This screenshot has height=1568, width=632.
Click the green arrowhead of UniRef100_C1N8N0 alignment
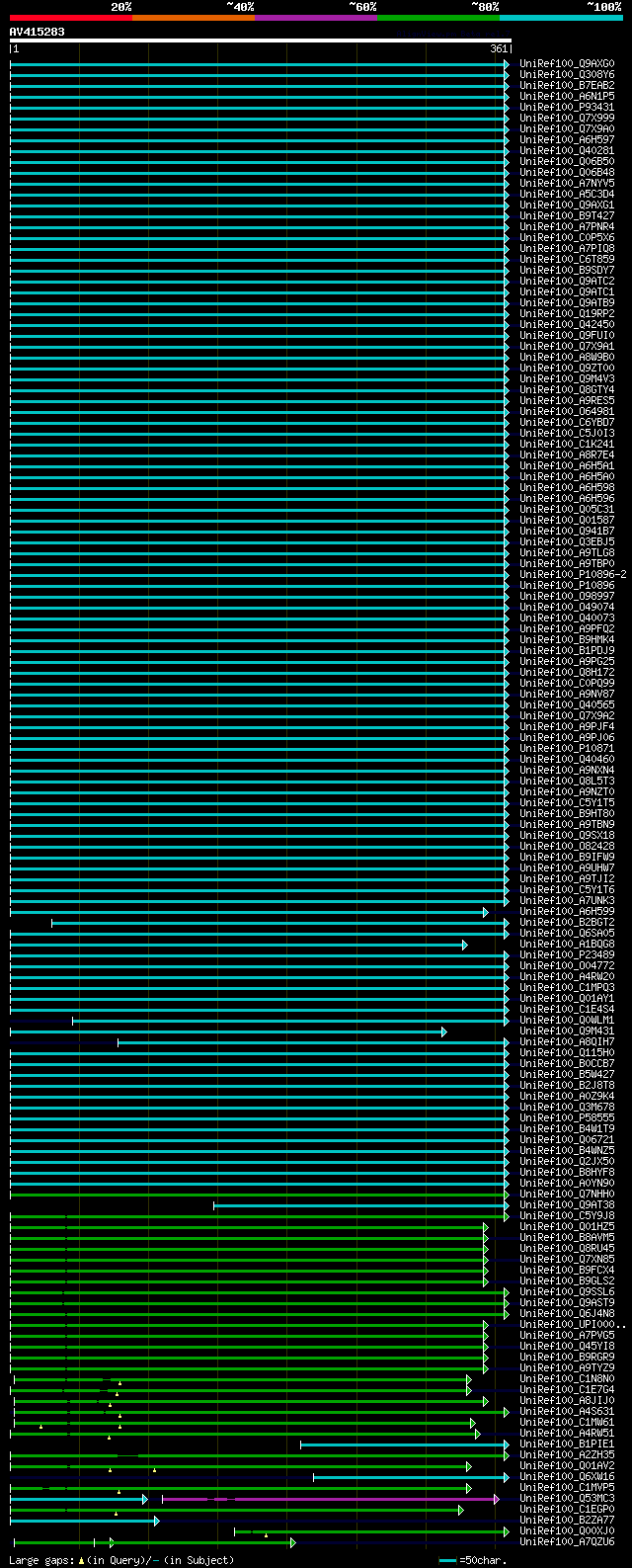coord(469,1379)
